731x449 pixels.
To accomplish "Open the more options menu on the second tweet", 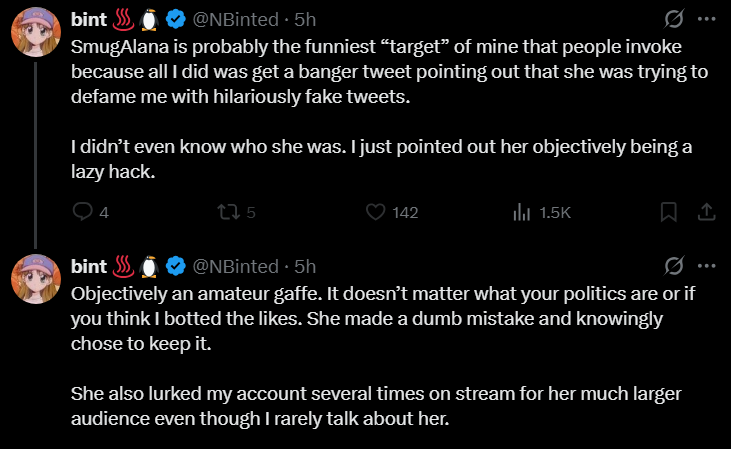I will (706, 266).
